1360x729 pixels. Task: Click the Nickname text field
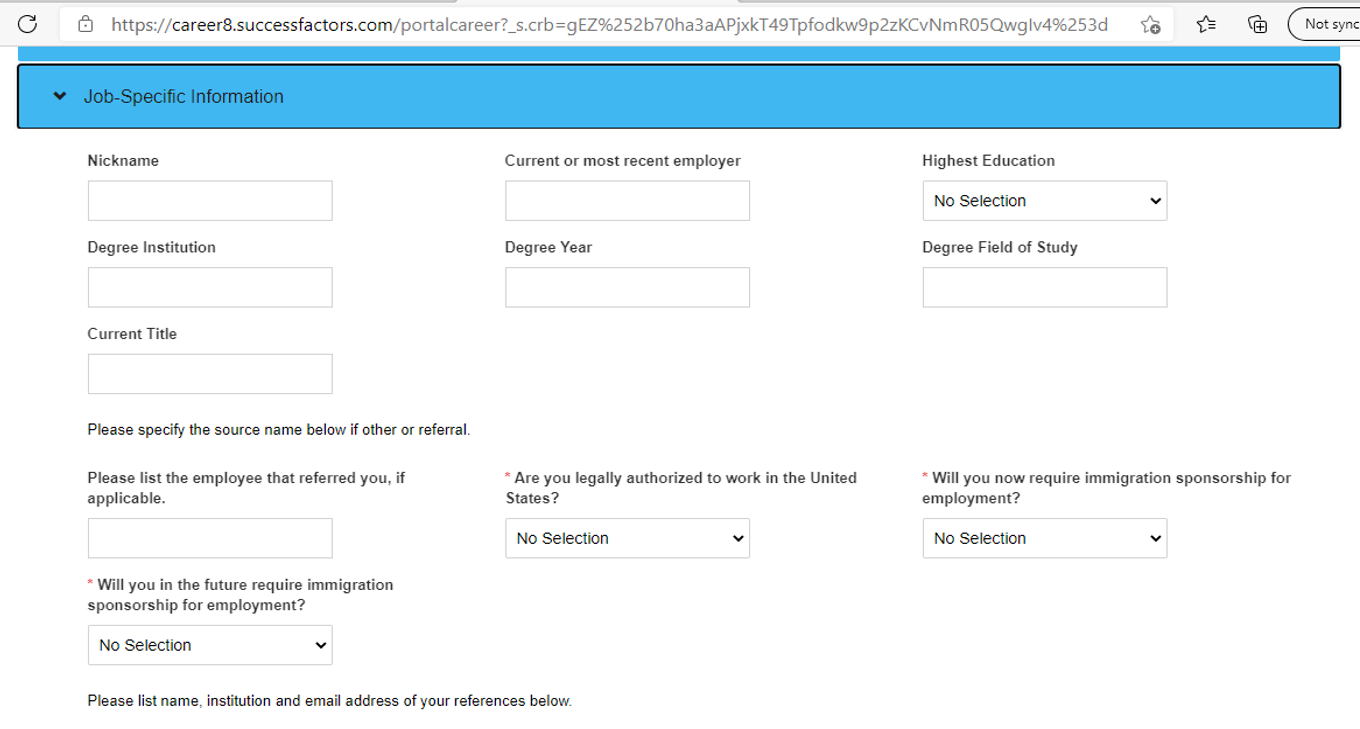click(x=210, y=201)
